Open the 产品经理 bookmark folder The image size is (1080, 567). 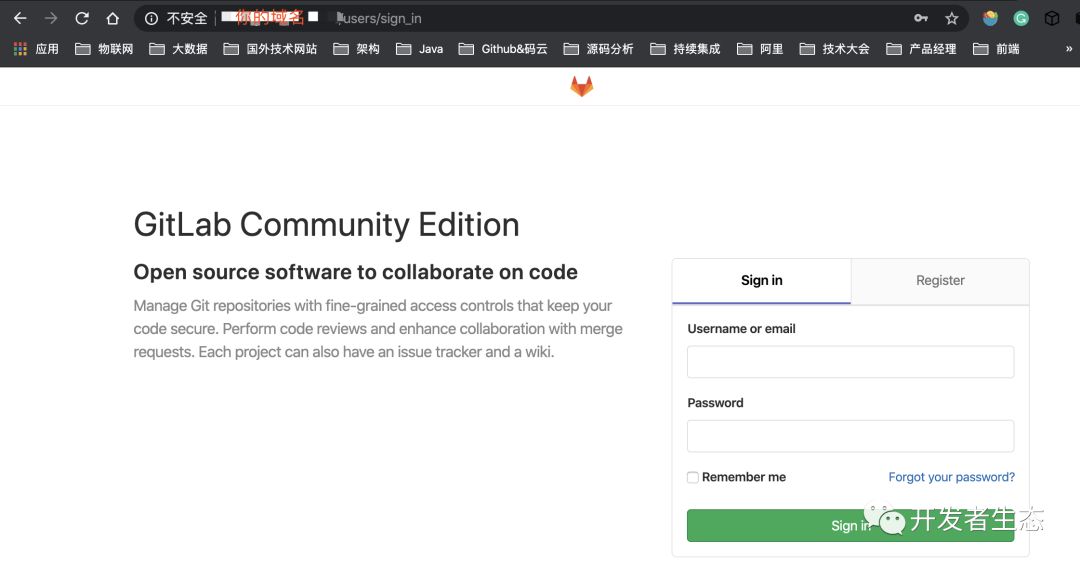[921, 49]
